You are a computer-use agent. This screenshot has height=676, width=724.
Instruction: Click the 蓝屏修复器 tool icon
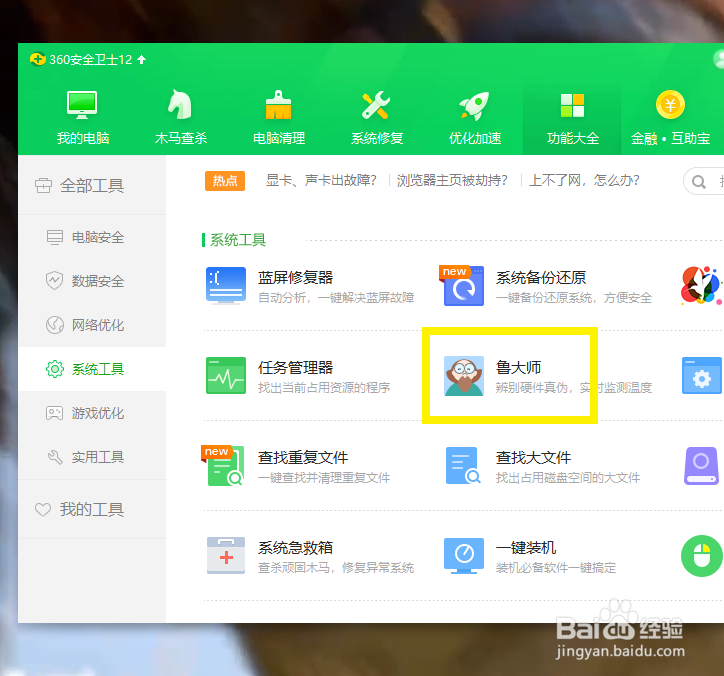coord(226,285)
